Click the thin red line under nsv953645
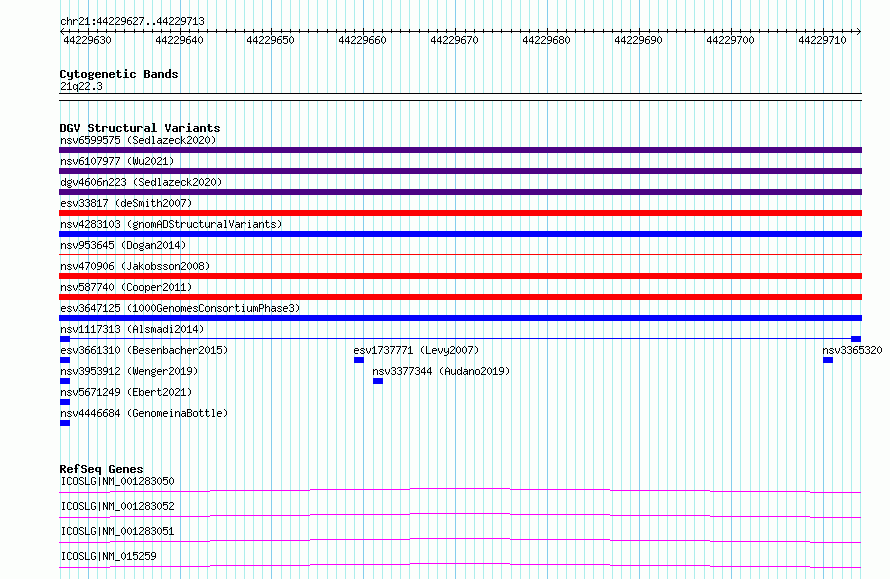This screenshot has width=890, height=579. pyautogui.click(x=460, y=254)
